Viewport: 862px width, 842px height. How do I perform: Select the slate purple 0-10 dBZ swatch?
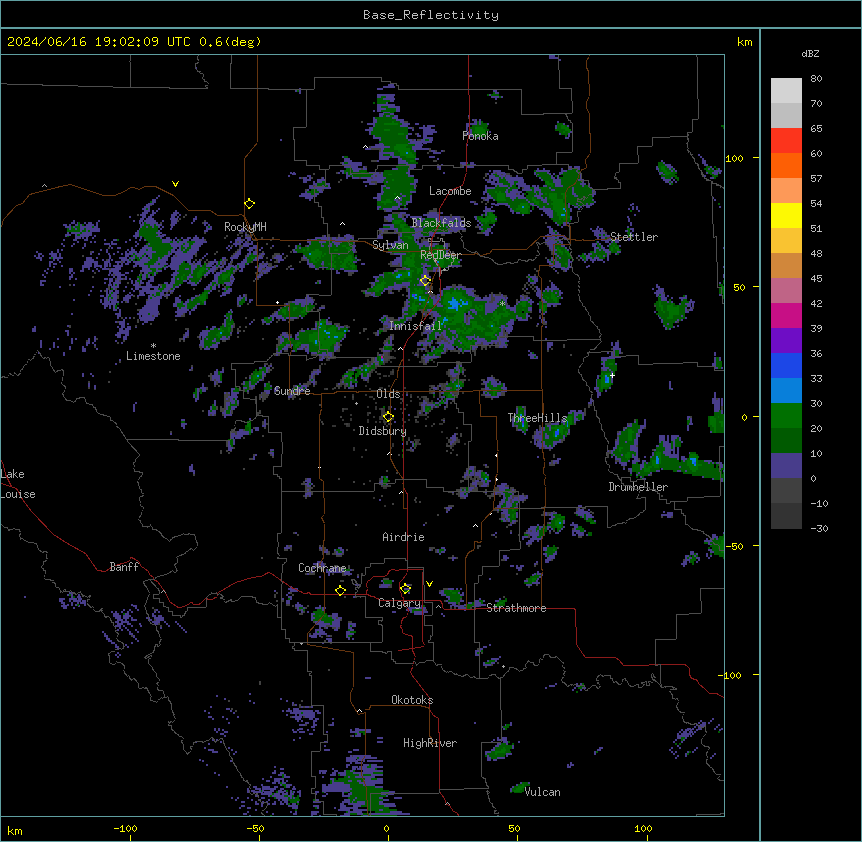pos(786,466)
